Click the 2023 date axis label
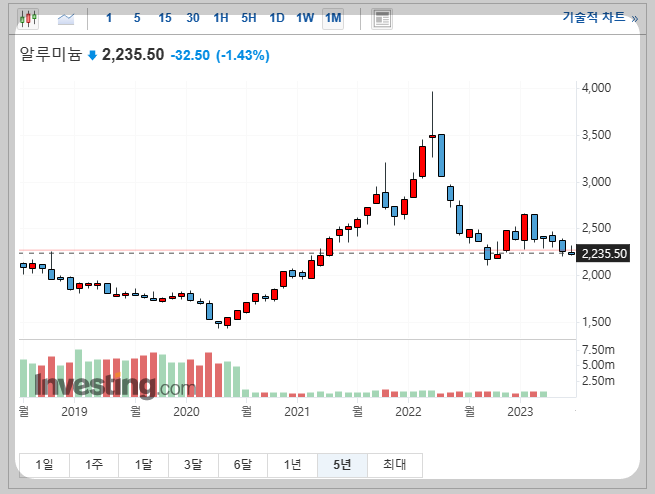The image size is (655, 494). pos(520,412)
